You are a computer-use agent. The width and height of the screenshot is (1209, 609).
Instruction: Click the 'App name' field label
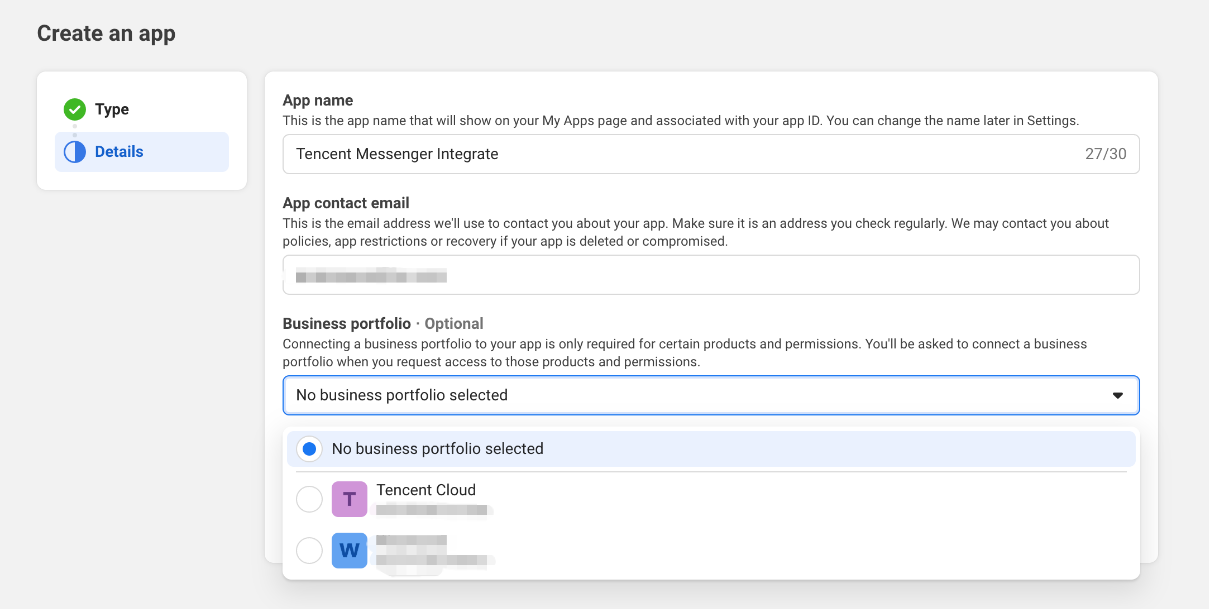[318, 100]
